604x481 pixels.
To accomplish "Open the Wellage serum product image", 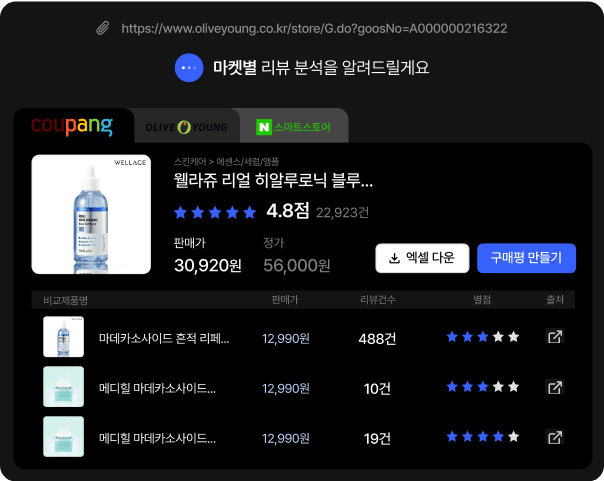I will click(x=91, y=215).
